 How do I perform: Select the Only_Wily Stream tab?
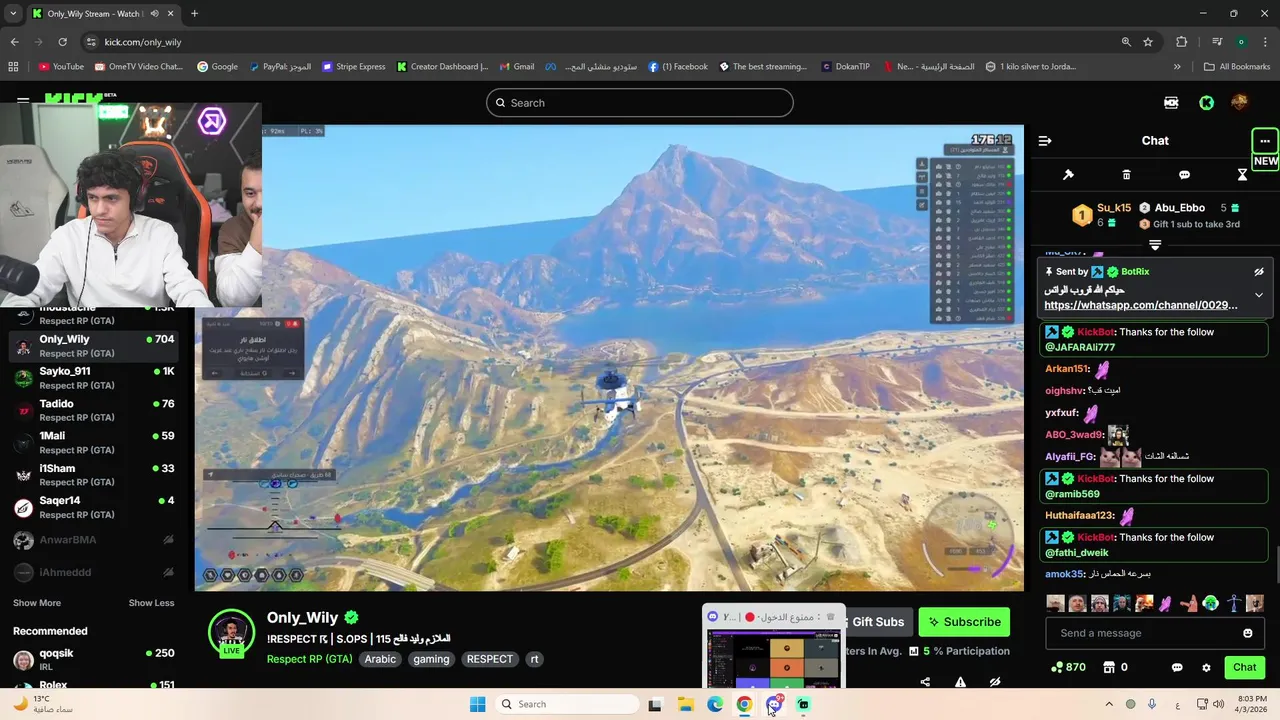pos(103,14)
